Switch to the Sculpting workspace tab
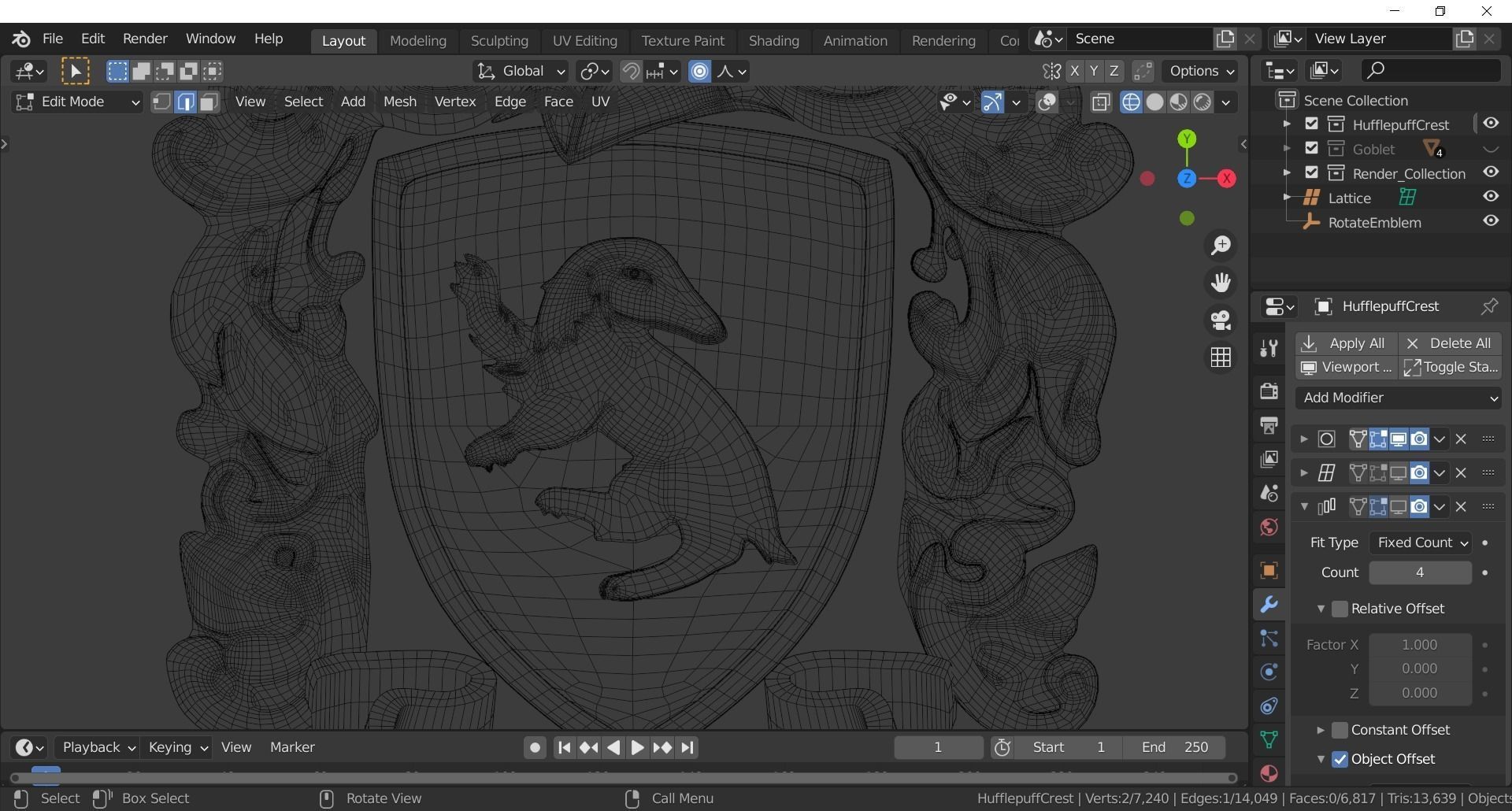1512x811 pixels. click(499, 41)
